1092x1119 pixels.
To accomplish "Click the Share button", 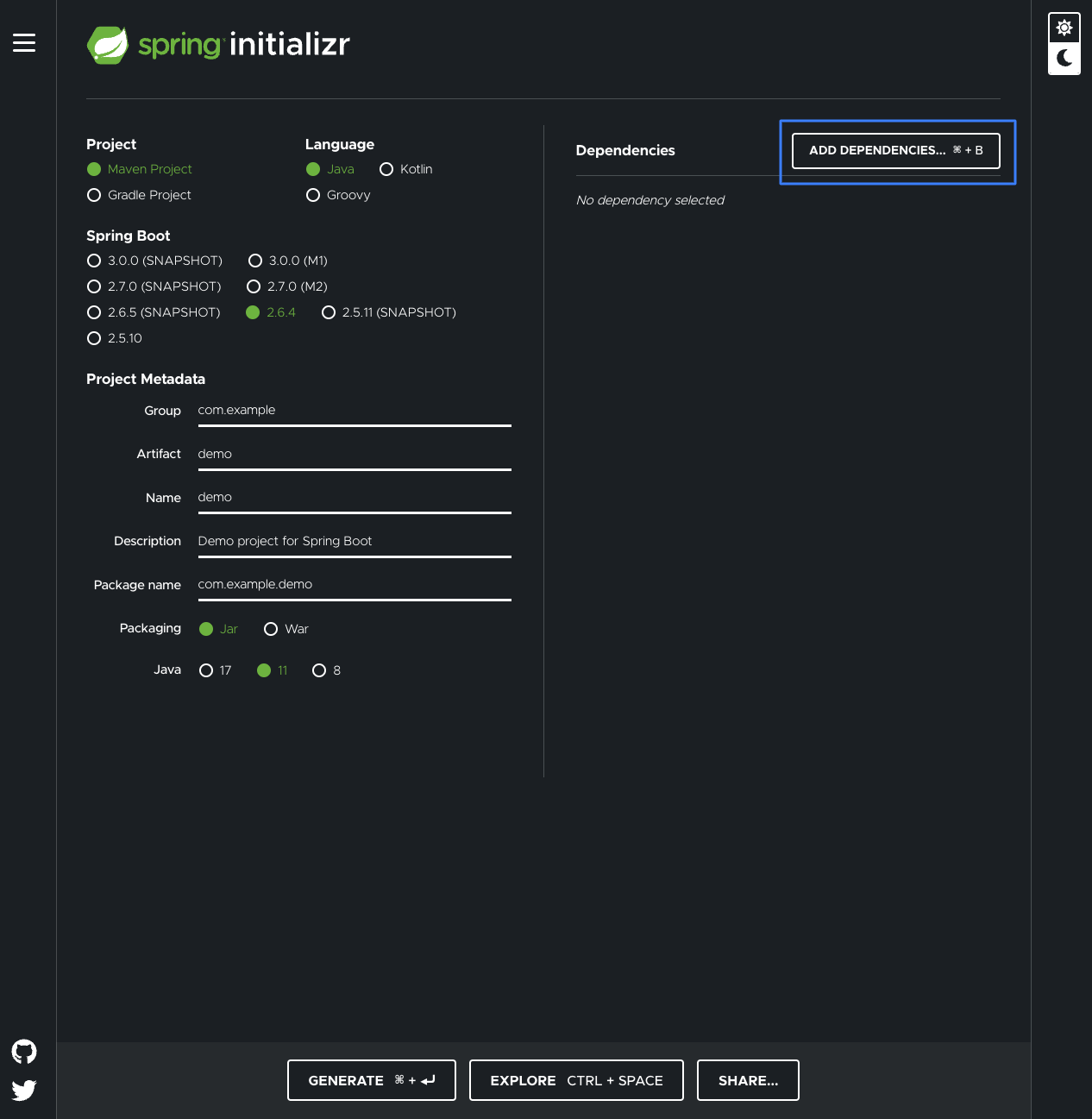I will click(x=748, y=1080).
